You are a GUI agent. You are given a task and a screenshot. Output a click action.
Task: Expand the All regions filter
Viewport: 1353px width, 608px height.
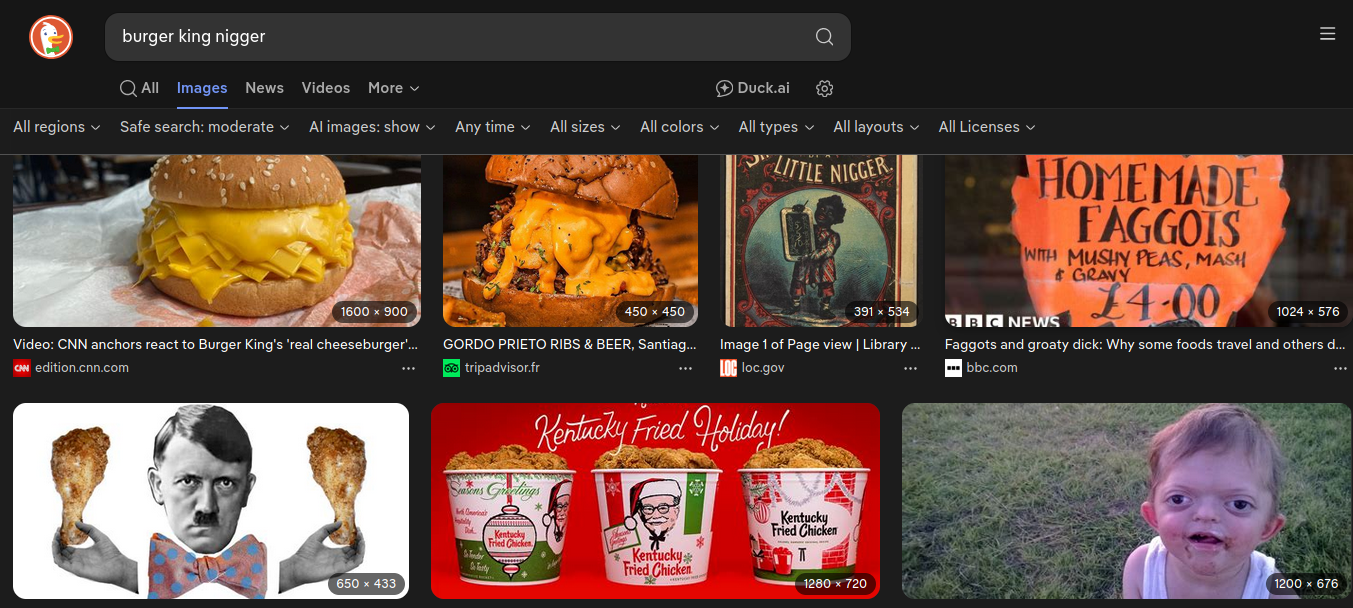(57, 127)
